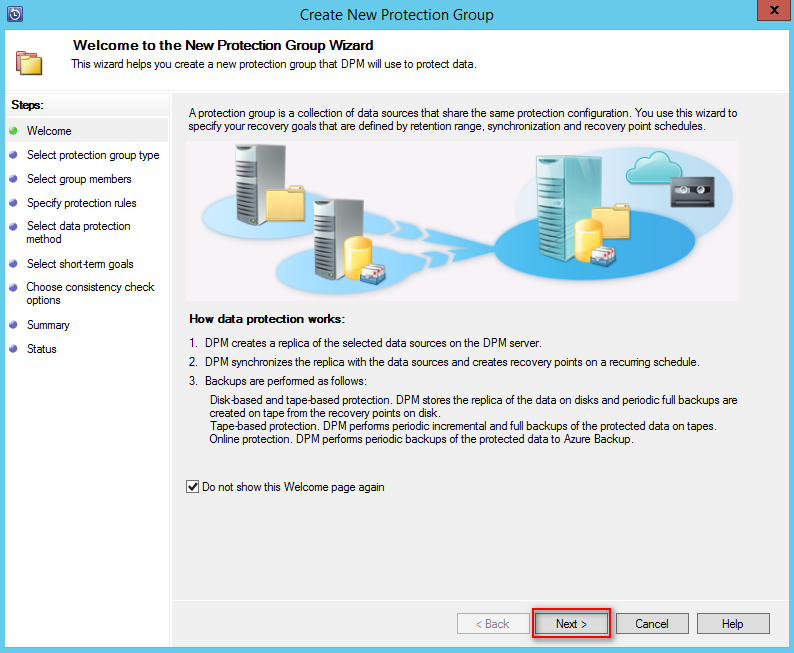The height and width of the screenshot is (653, 794).
Task: Click the bullet beside Specify protection rules
Action: pos(14,202)
